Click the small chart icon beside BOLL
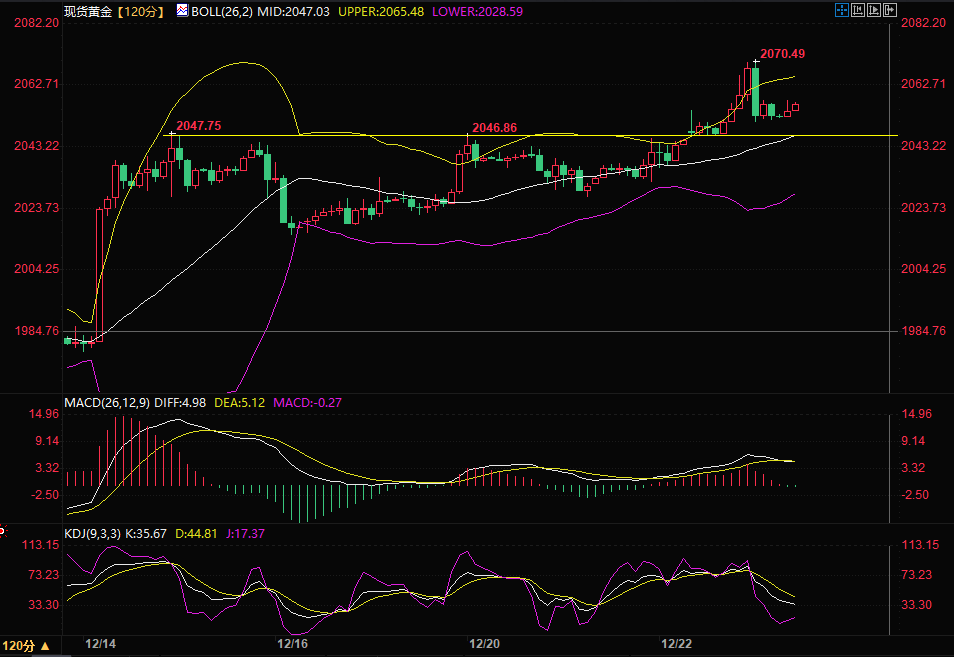954x657 pixels. coord(180,10)
